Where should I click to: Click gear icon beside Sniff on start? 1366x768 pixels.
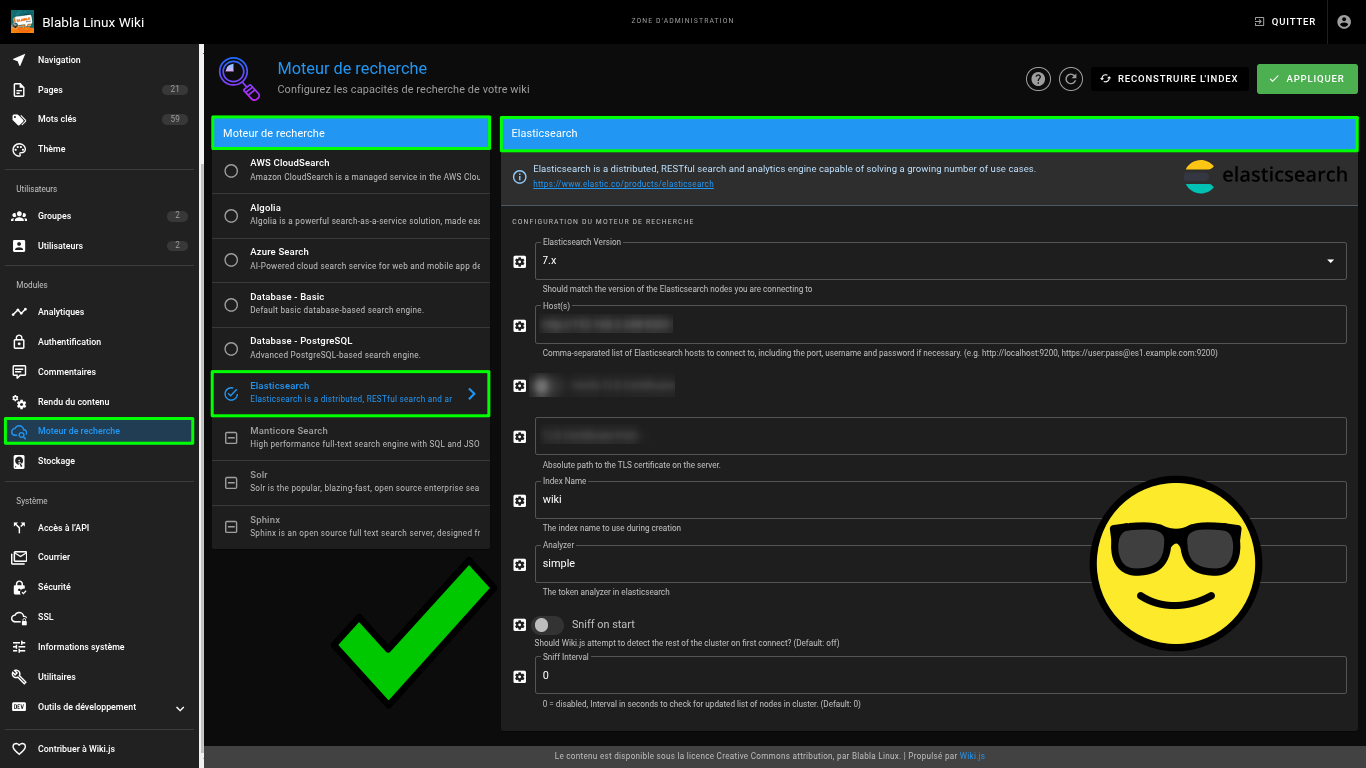519,625
